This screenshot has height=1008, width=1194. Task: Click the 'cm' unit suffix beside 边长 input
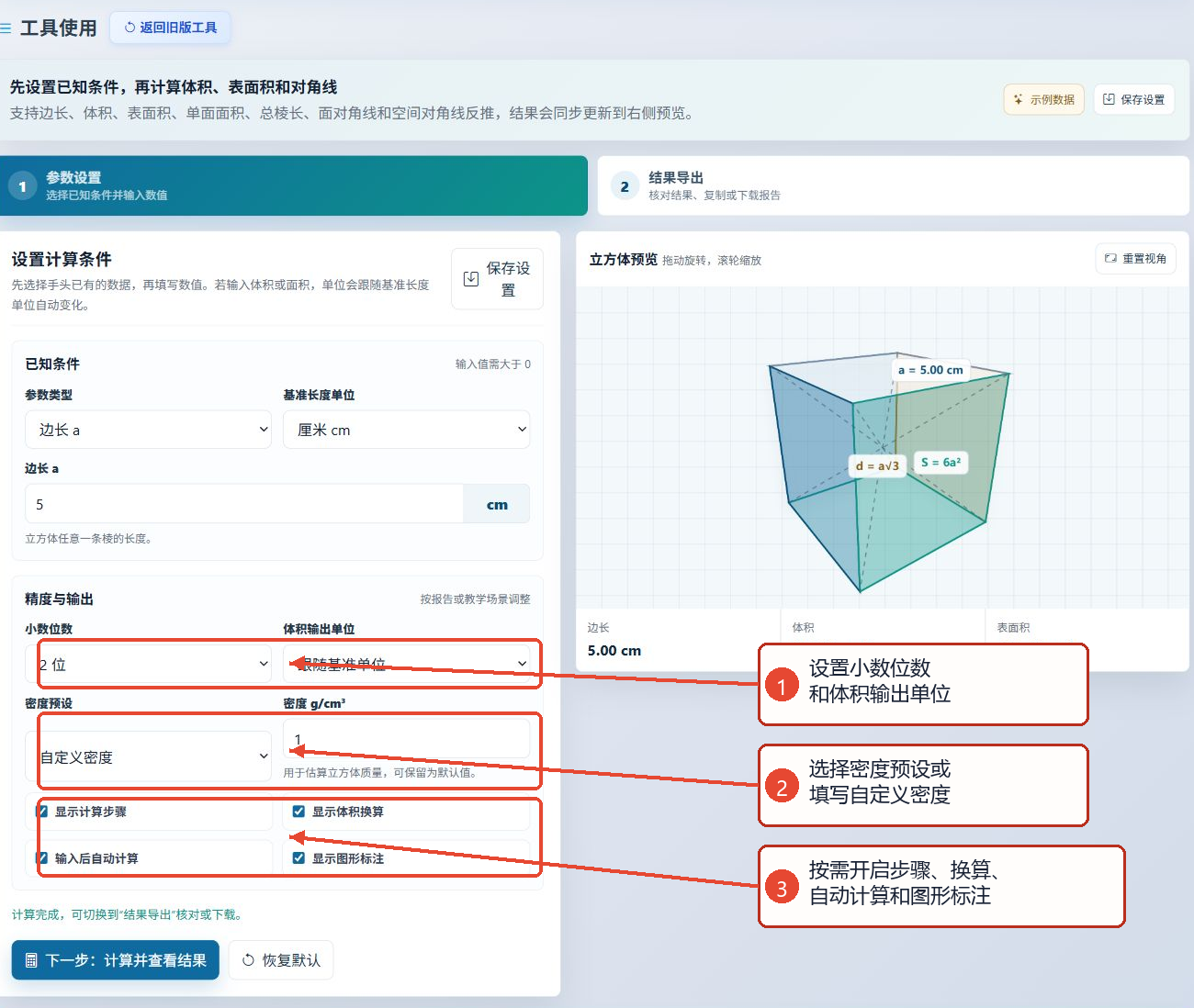click(x=497, y=504)
